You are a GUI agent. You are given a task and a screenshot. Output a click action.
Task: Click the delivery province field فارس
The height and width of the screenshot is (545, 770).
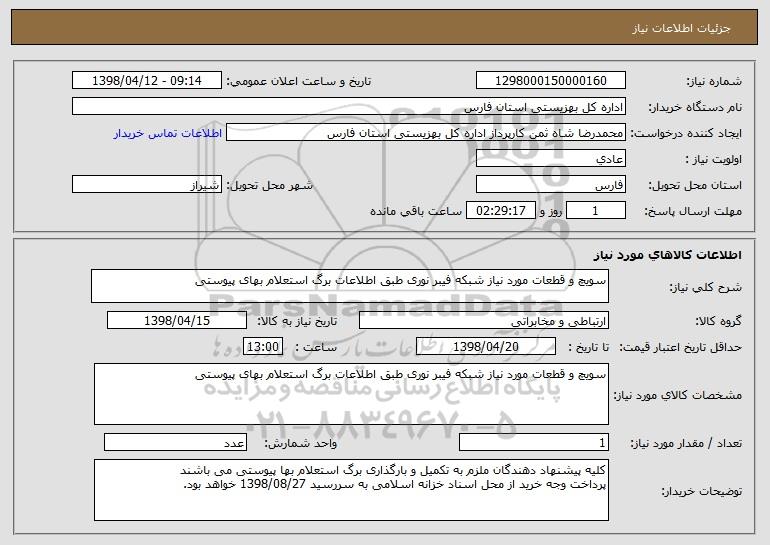[x=550, y=185]
